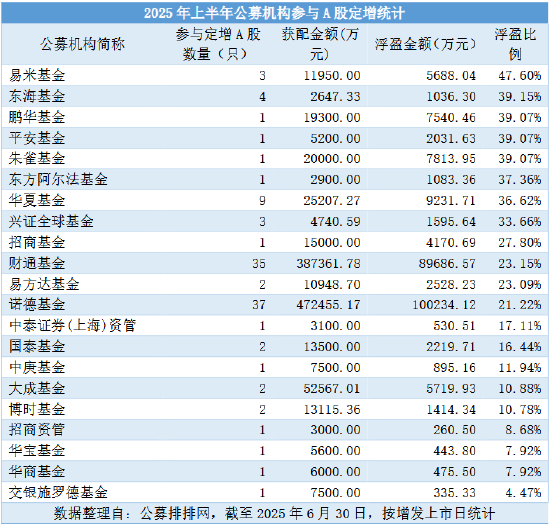550x526 pixels.
Task: Select the value 100234.12 for 诺德基金
Action: coord(444,305)
